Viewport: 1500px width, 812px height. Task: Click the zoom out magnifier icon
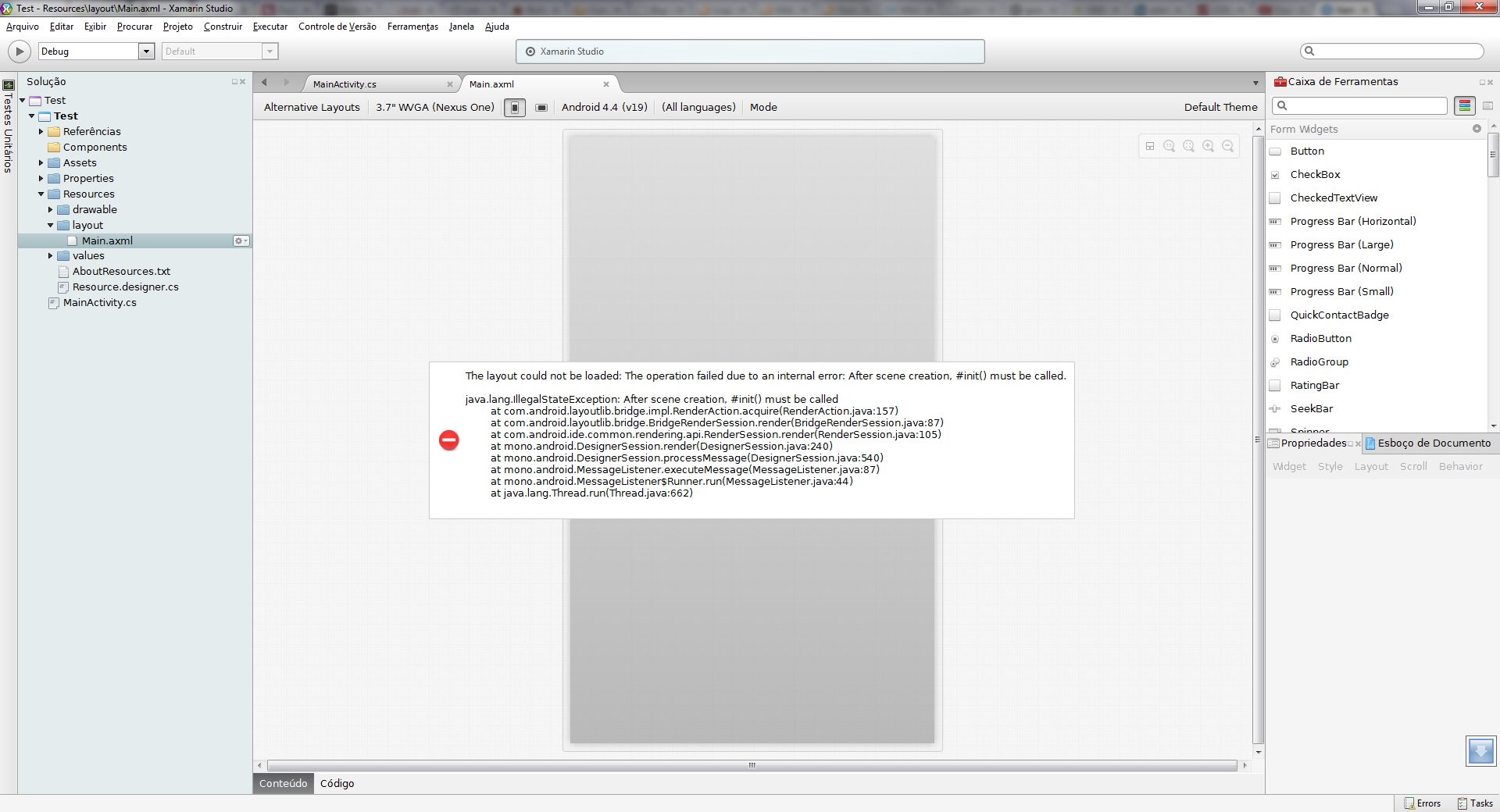(x=1228, y=146)
